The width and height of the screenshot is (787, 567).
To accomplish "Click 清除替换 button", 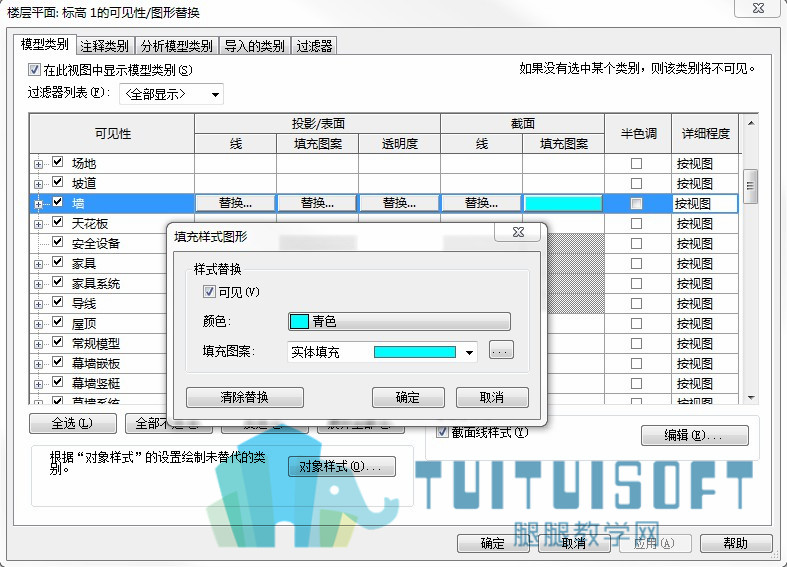I will 244,397.
